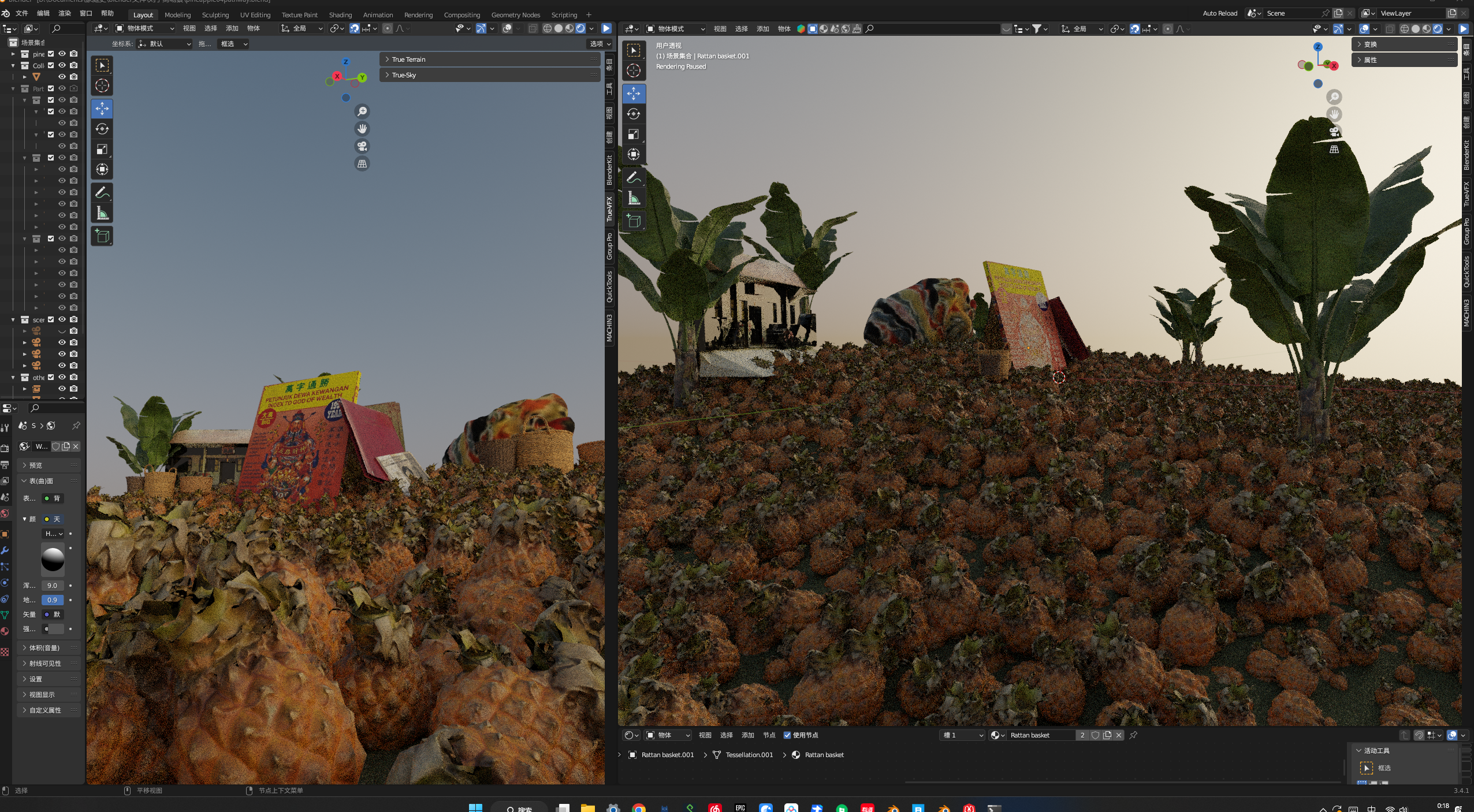The image size is (1474, 812).
Task: Toggle the pine collection exclude checkbox
Action: click(51, 54)
